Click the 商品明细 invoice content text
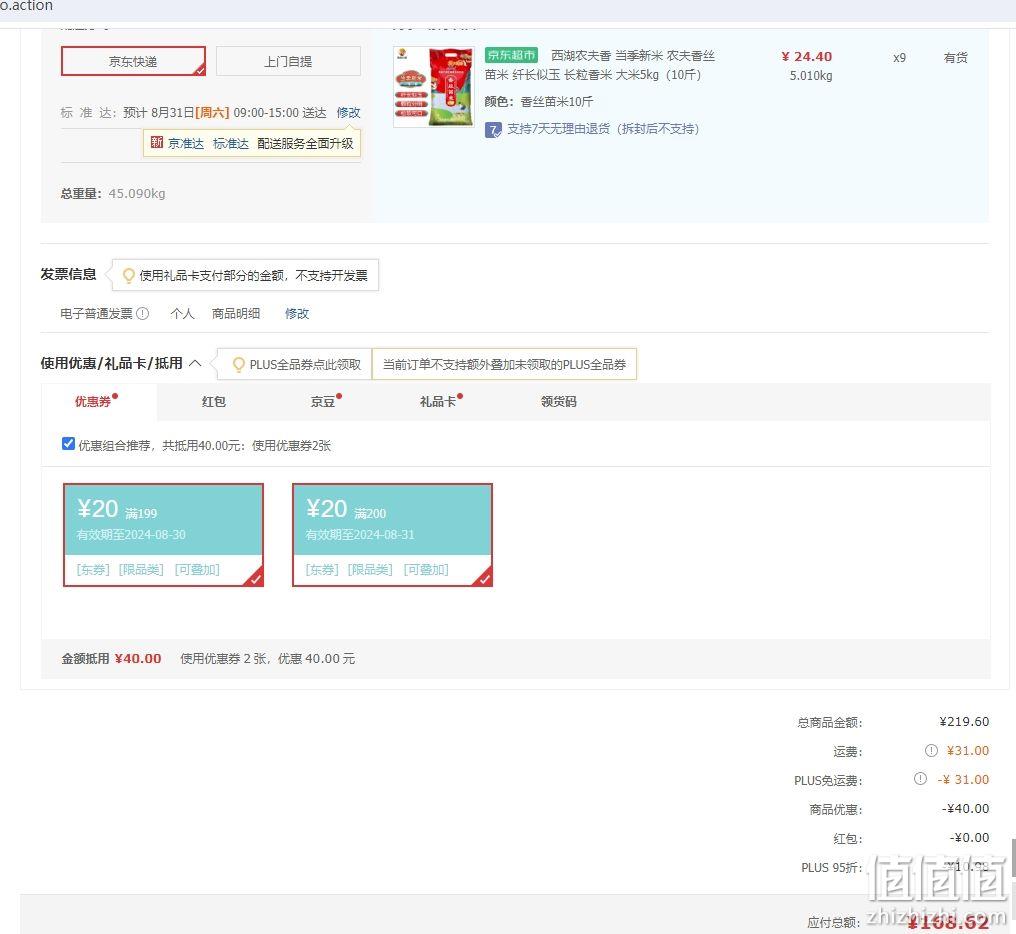Screen dimensions: 1016x934 [236, 314]
